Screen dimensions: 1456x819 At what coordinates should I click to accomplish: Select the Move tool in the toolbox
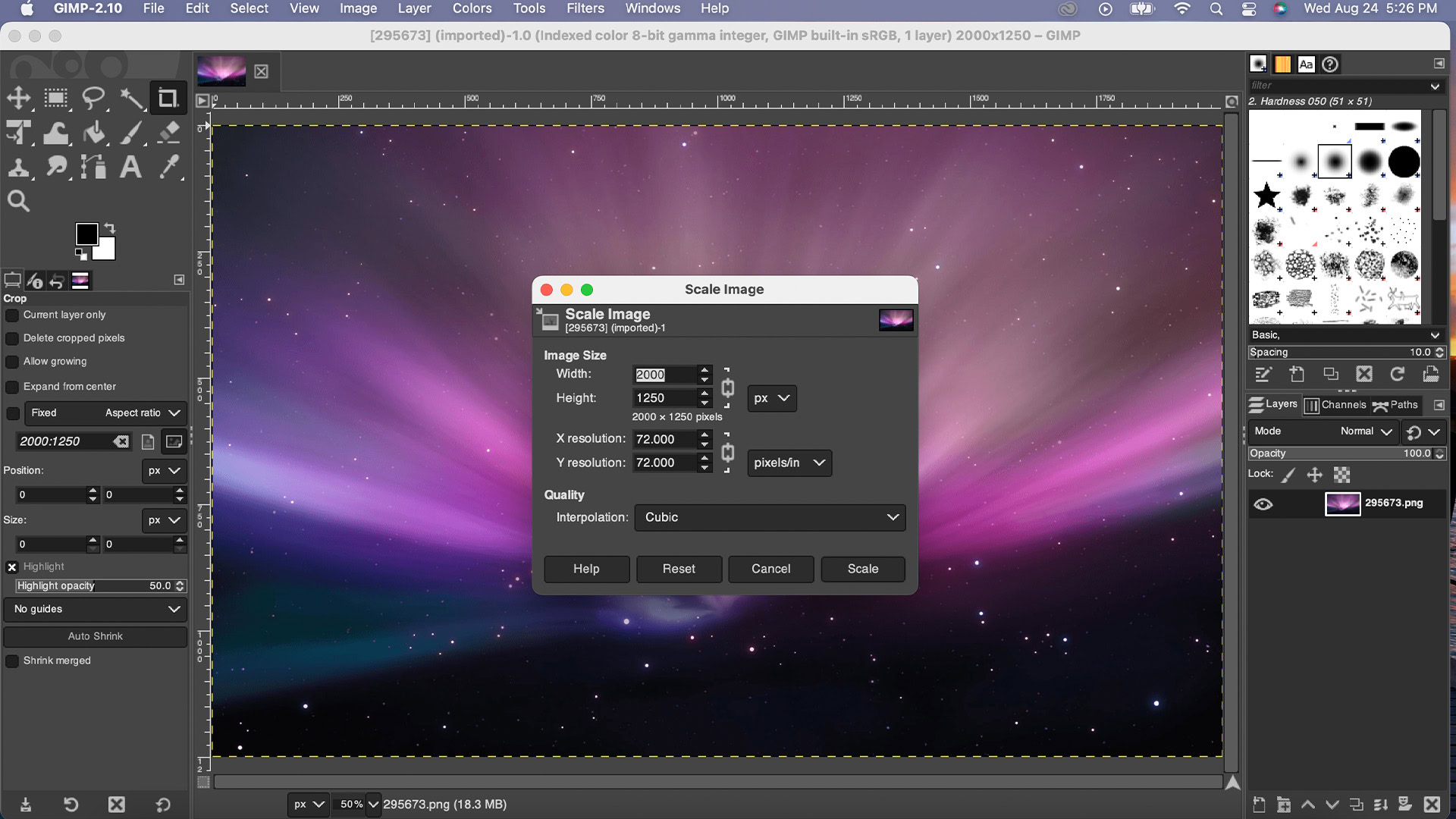point(19,98)
